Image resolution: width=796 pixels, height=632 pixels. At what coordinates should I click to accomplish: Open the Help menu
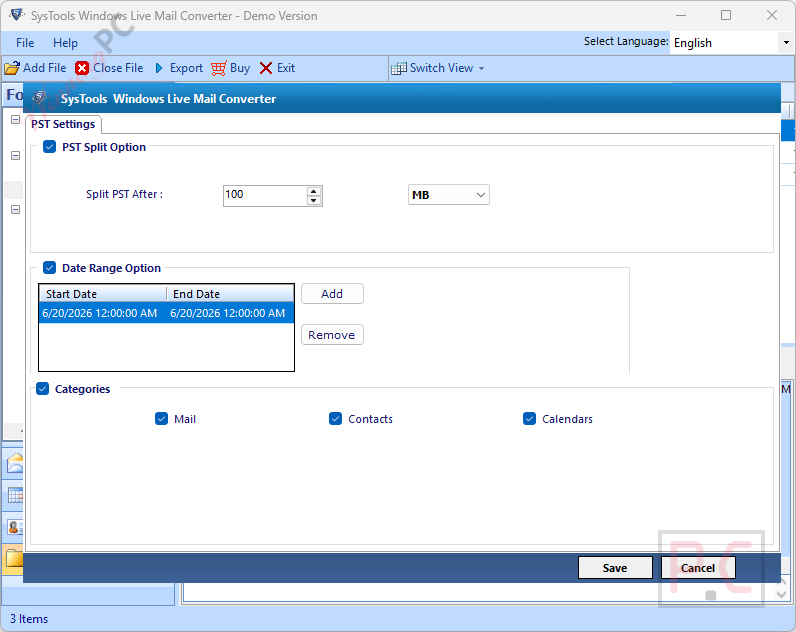pos(65,43)
